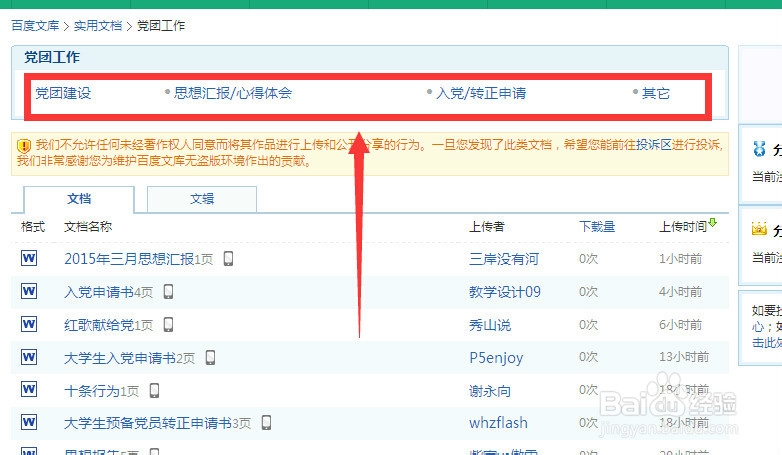The height and width of the screenshot is (455, 782).
Task: Click Word icon for 2015年三月思想汇报
Action: coord(29,258)
